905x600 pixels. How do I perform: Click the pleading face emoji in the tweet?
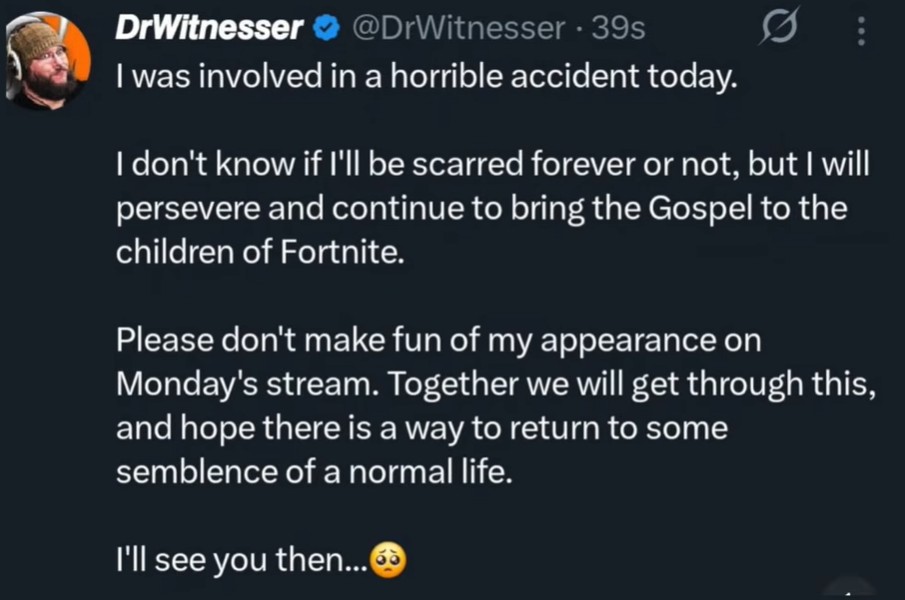pos(388,560)
